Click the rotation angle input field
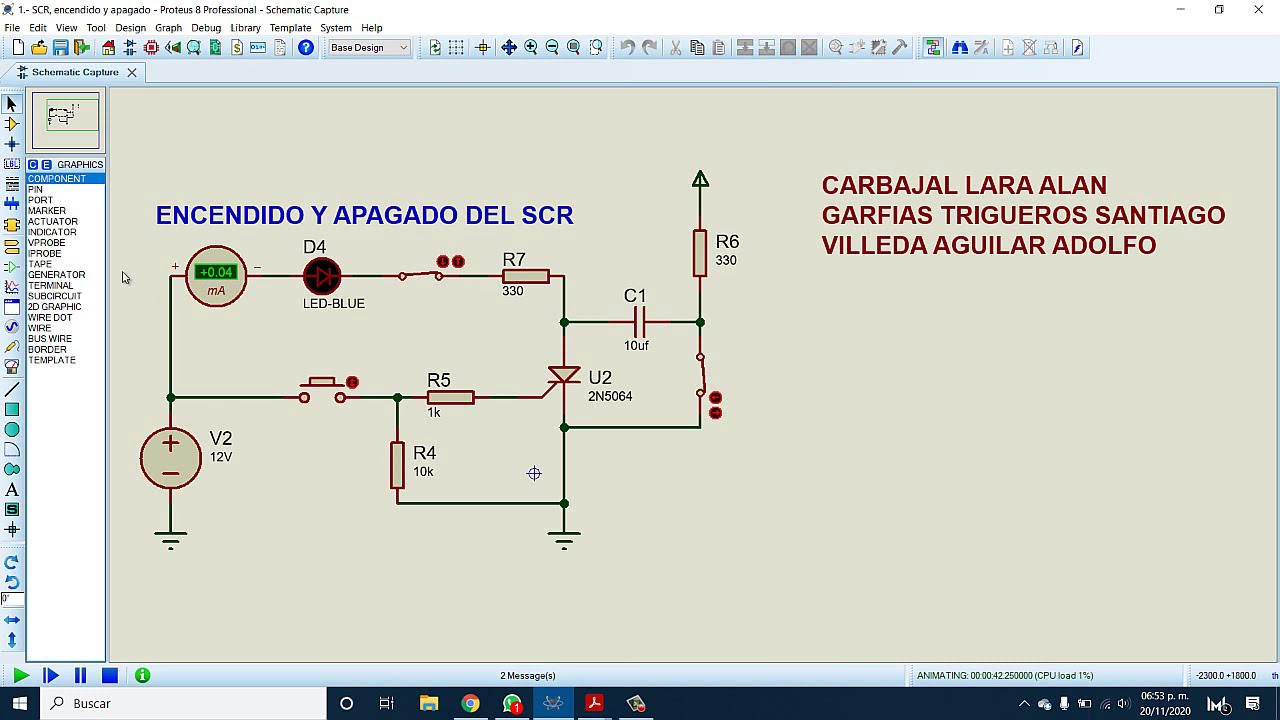1280x720 pixels. pos(12,600)
